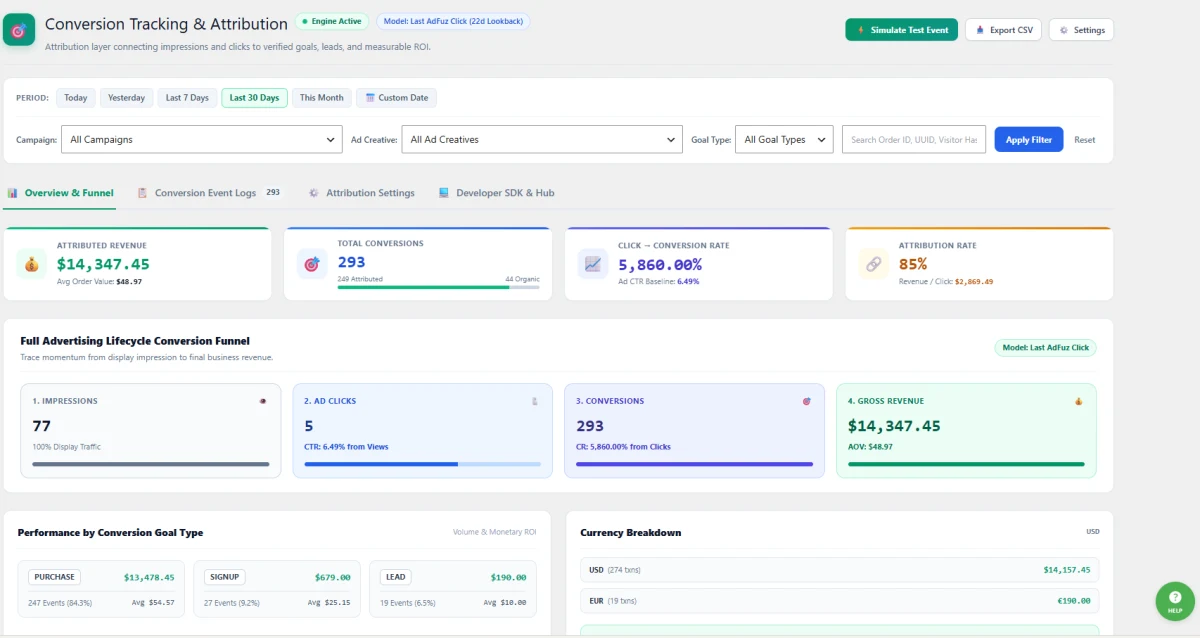Click the clipboard icon for Conversion Event Logs

click(x=143, y=193)
